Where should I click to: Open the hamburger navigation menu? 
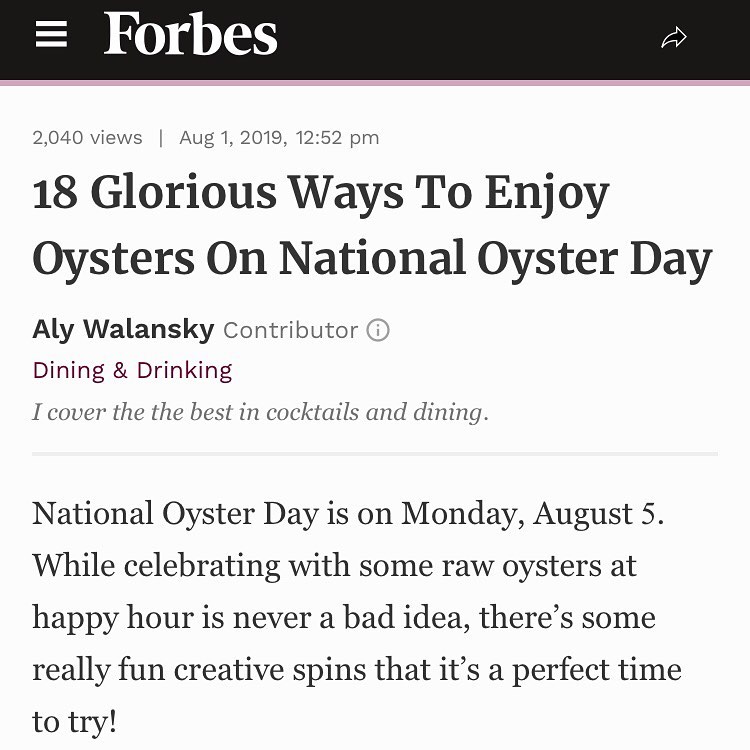coord(51,34)
